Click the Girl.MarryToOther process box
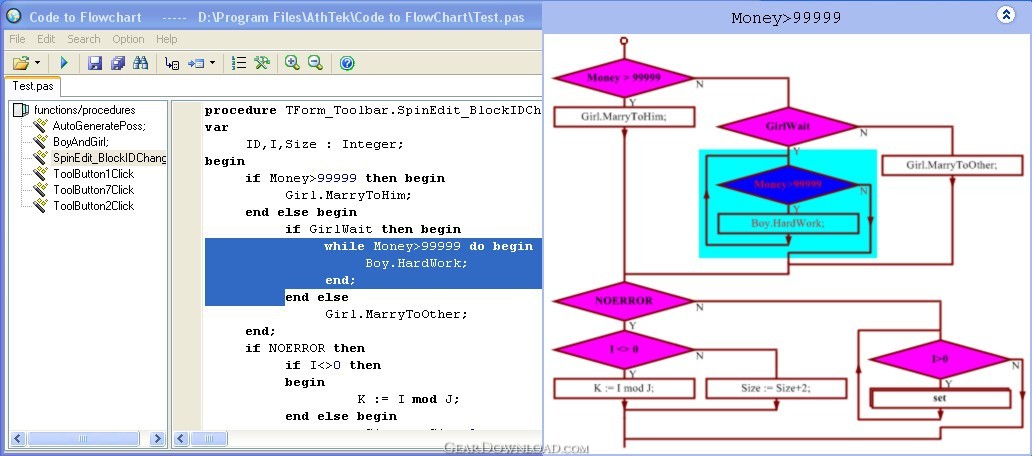 tap(952, 165)
